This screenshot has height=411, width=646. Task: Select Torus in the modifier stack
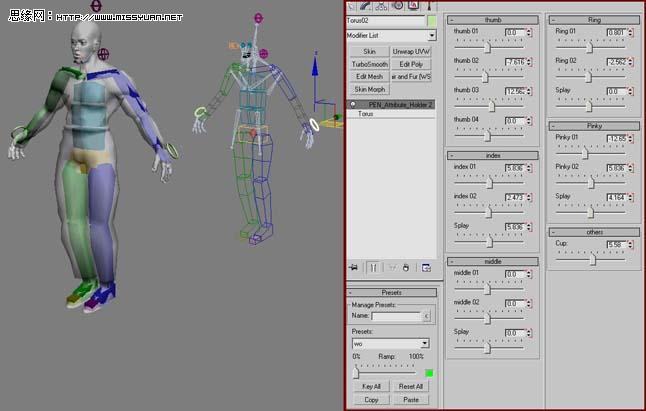click(x=367, y=114)
